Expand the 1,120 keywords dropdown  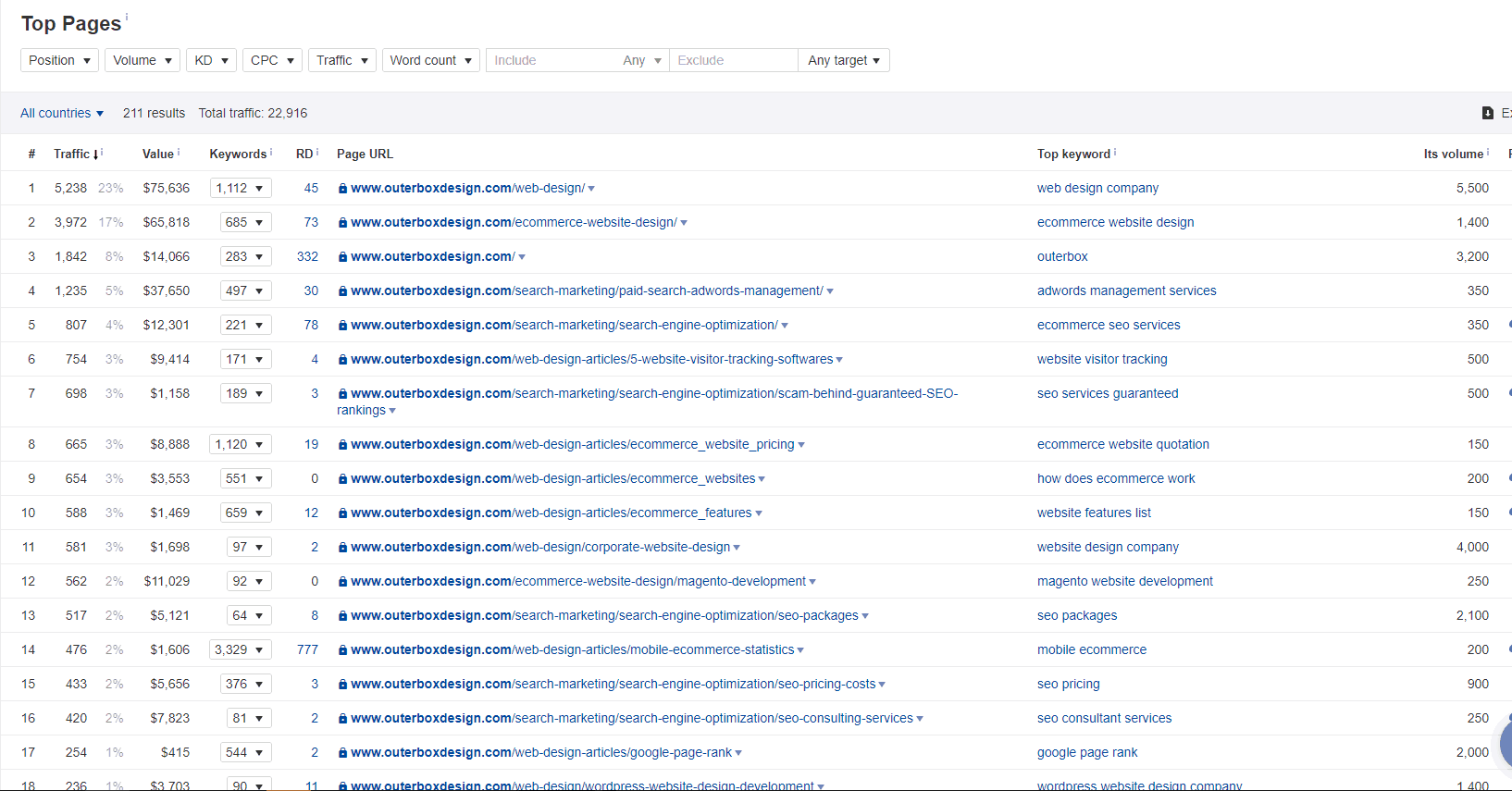point(241,444)
